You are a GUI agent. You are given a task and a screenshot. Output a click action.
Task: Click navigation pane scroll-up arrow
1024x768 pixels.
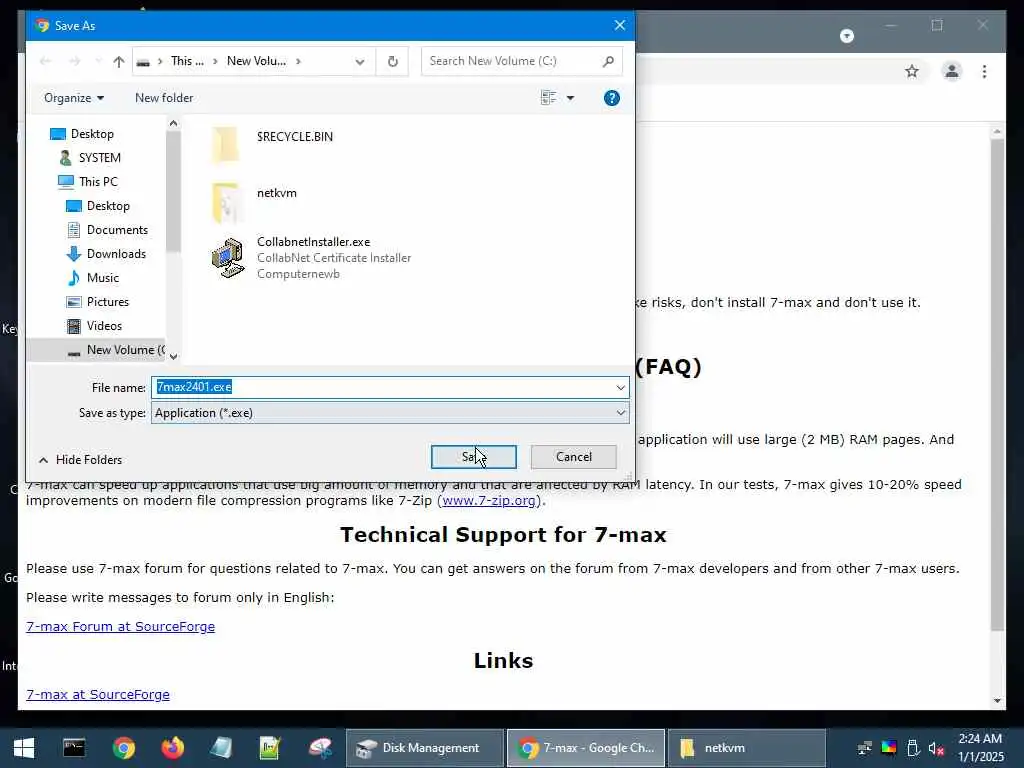173,123
